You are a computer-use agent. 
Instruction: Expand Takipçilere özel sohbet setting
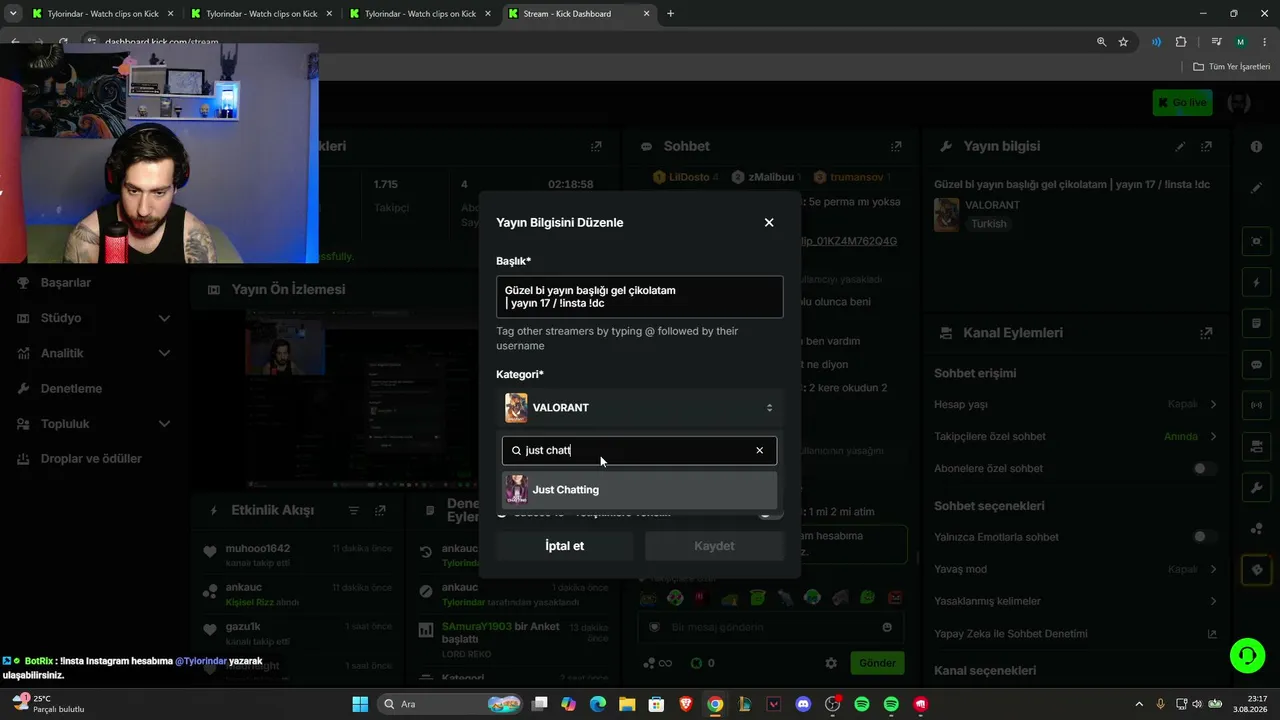point(1076,437)
